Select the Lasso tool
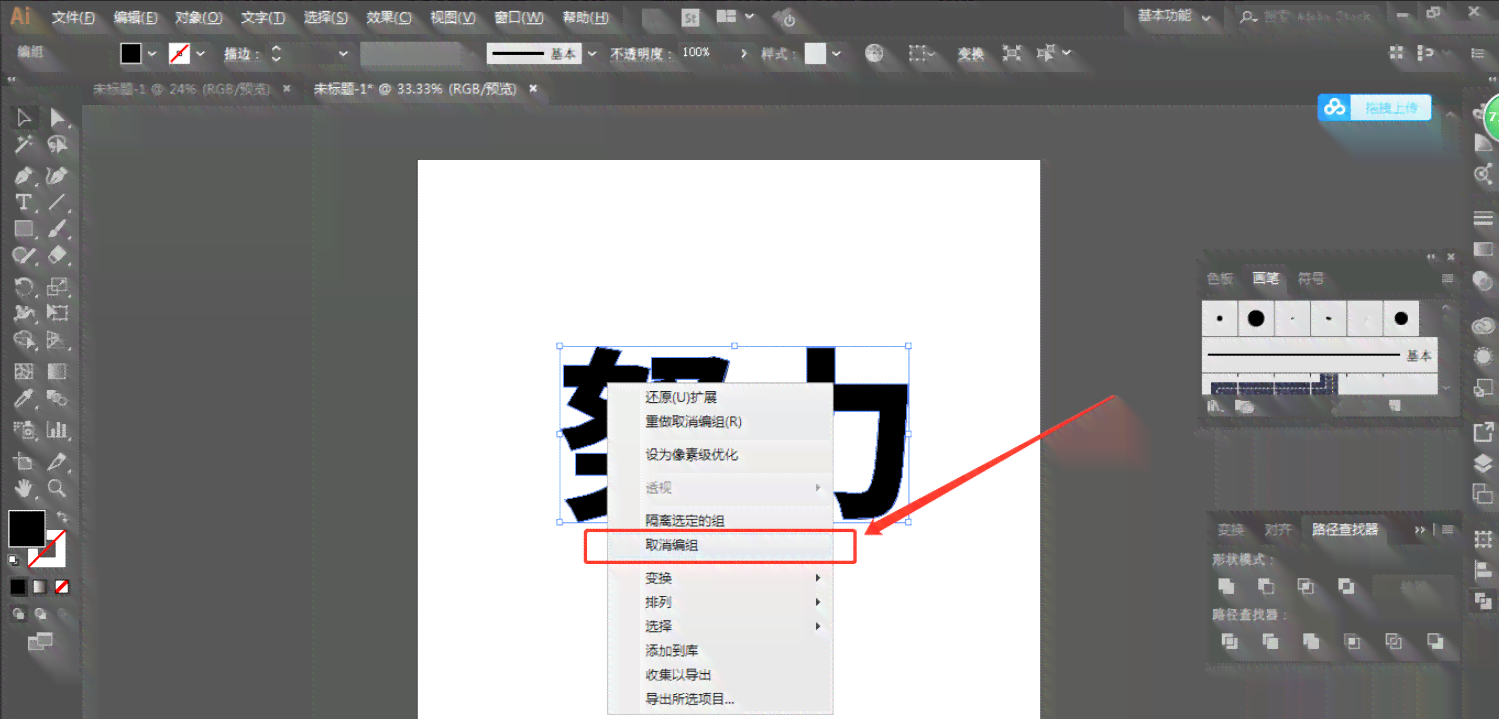1499x719 pixels. (x=58, y=146)
